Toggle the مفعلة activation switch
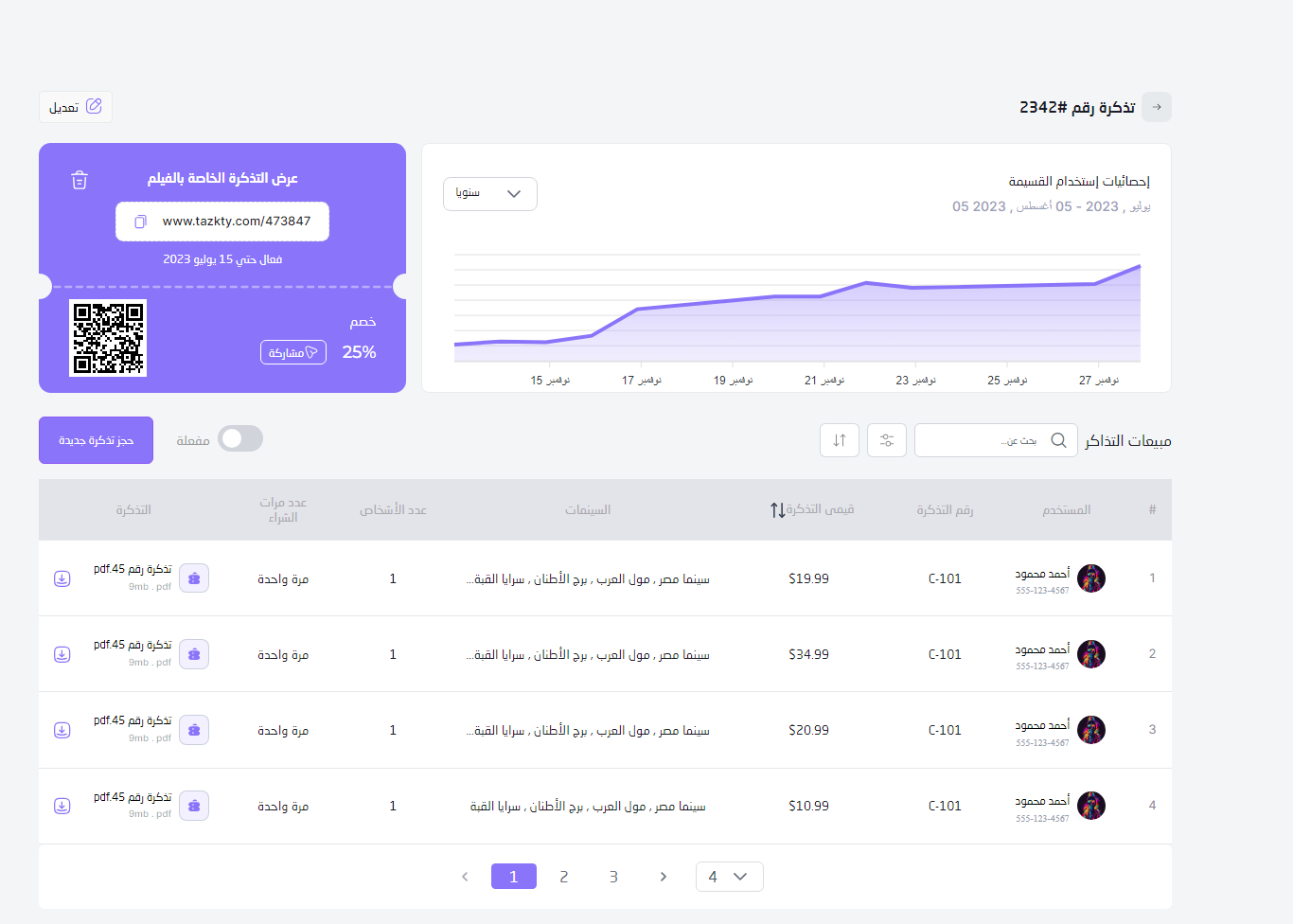 240,438
